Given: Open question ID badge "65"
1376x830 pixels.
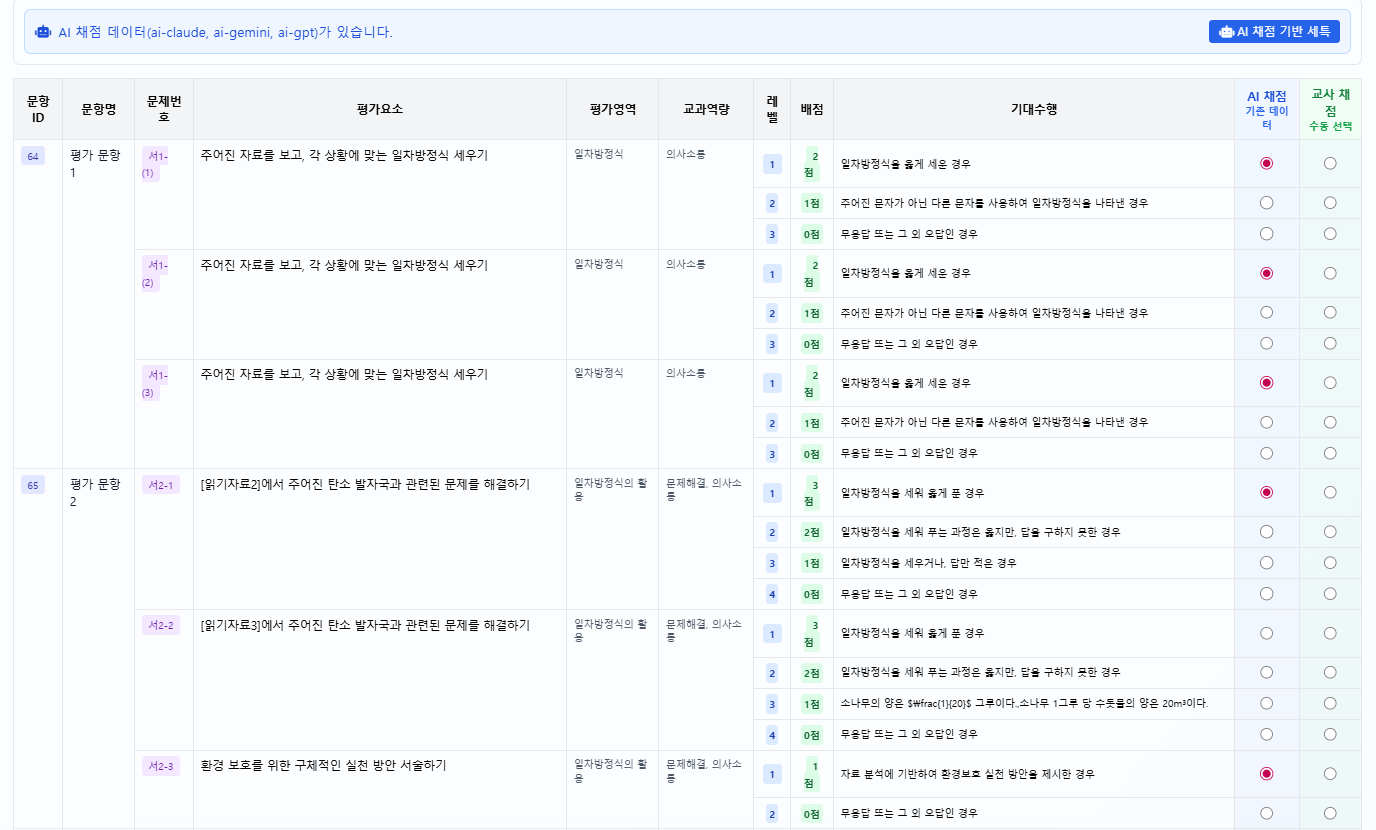Looking at the screenshot, I should coord(33,483).
